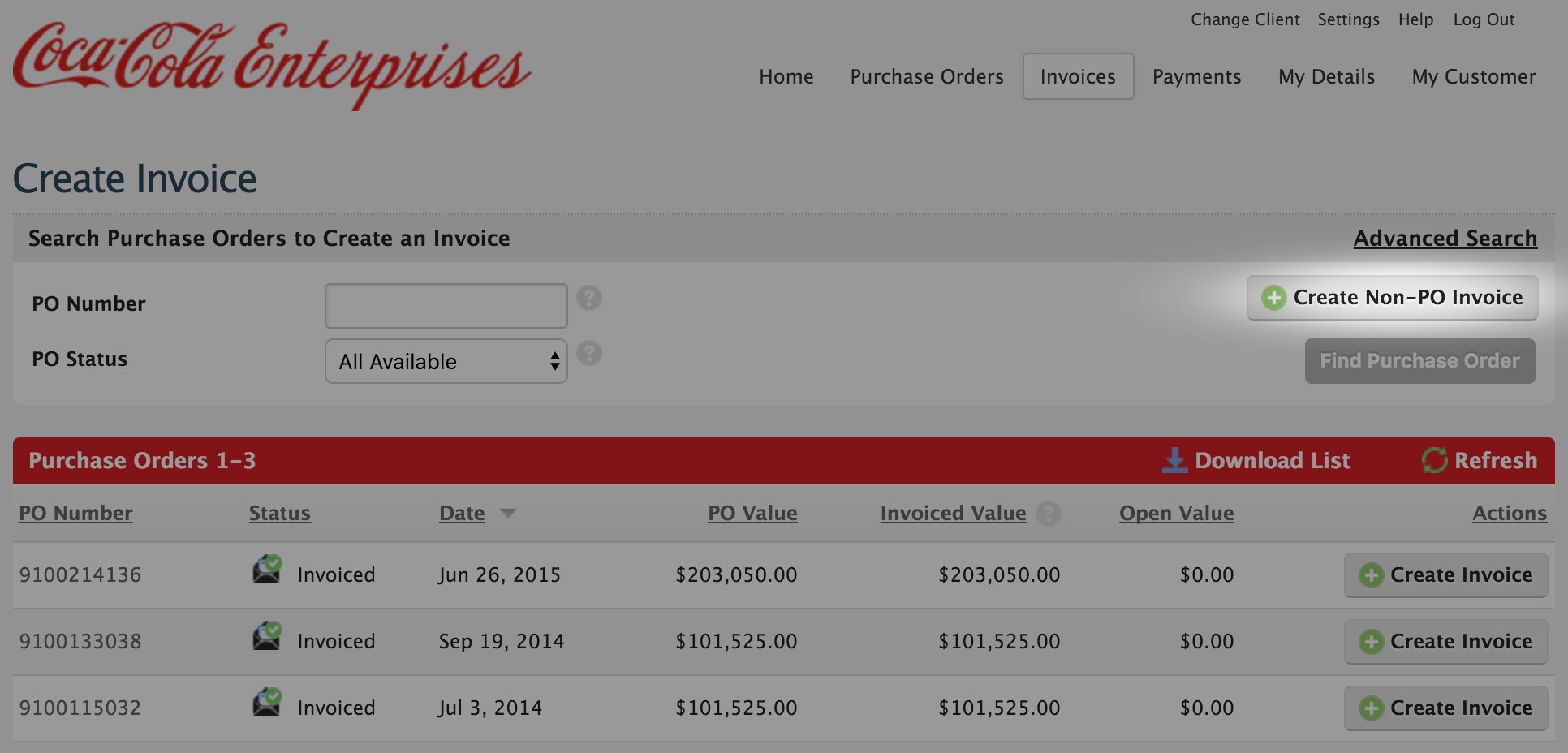
Task: Click the Download List arrow icon
Action: tap(1174, 460)
